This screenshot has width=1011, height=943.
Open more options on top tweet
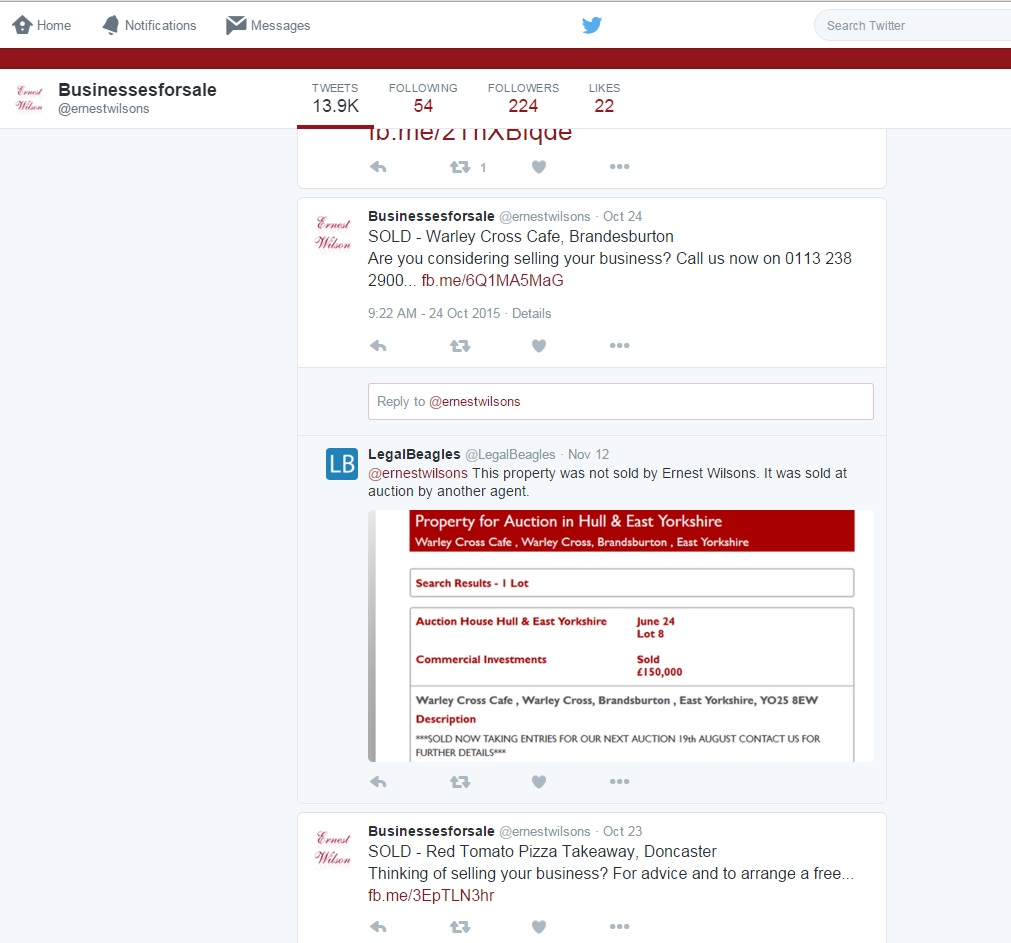point(620,167)
